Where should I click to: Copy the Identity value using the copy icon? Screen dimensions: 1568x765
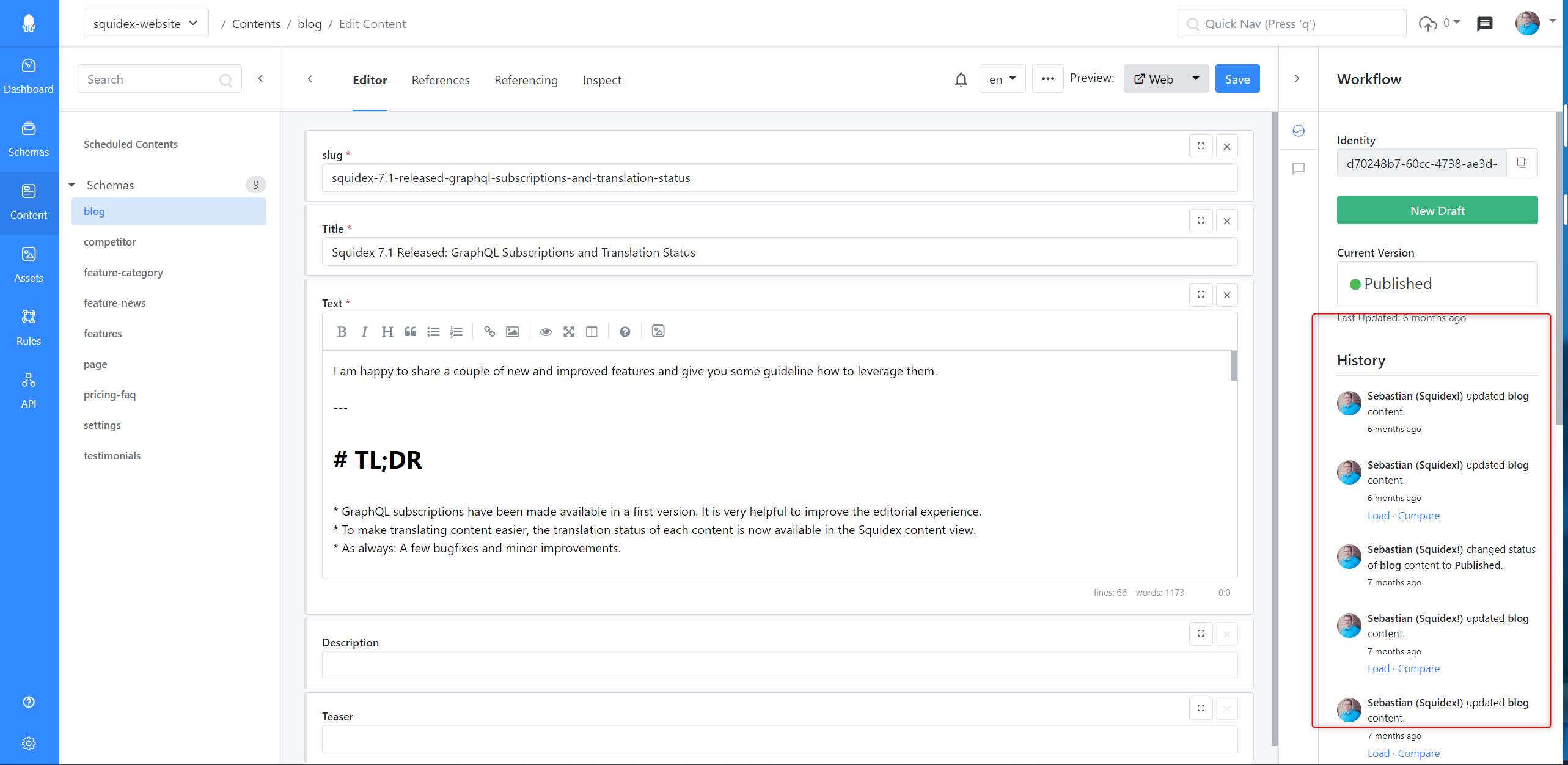1522,163
